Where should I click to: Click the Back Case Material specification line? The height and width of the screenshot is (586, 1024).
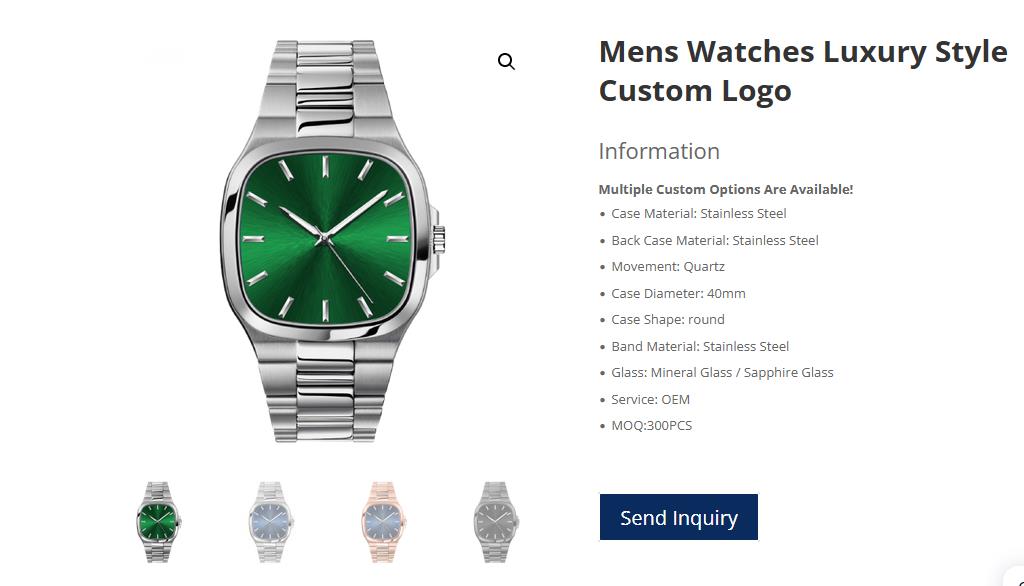click(714, 240)
